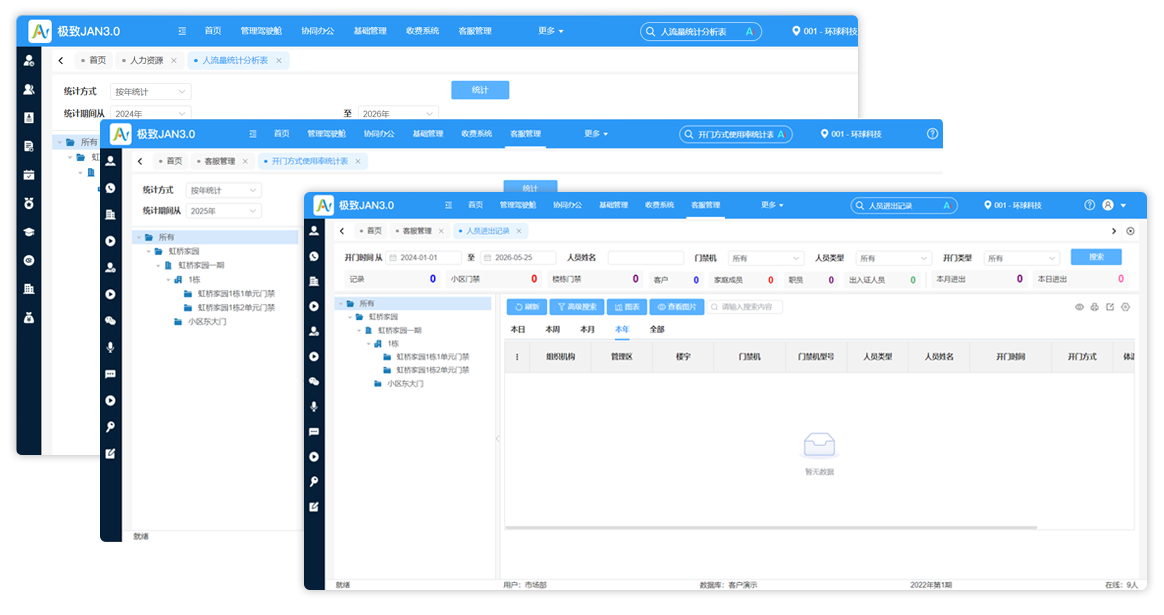This screenshot has width=1164, height=615.
Task: Click the 人员姓名 input field
Action: [x=645, y=258]
